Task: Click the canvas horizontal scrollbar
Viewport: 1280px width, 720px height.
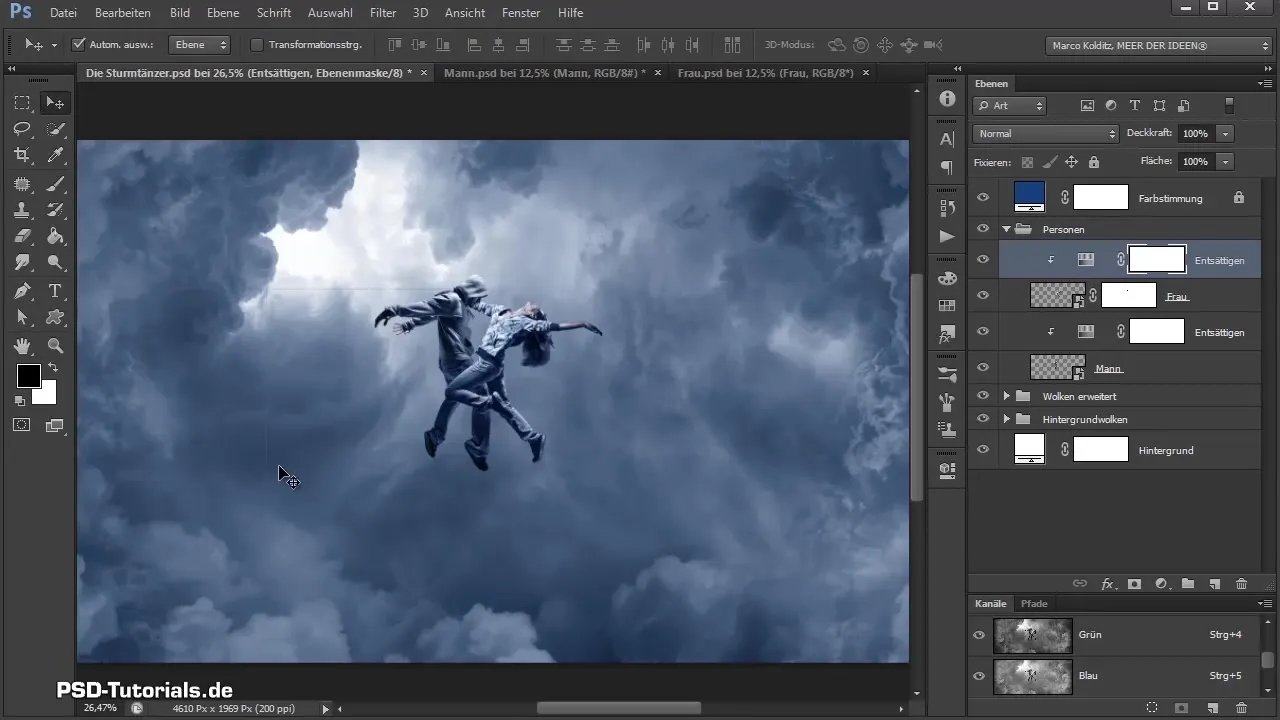Action: pos(618,708)
